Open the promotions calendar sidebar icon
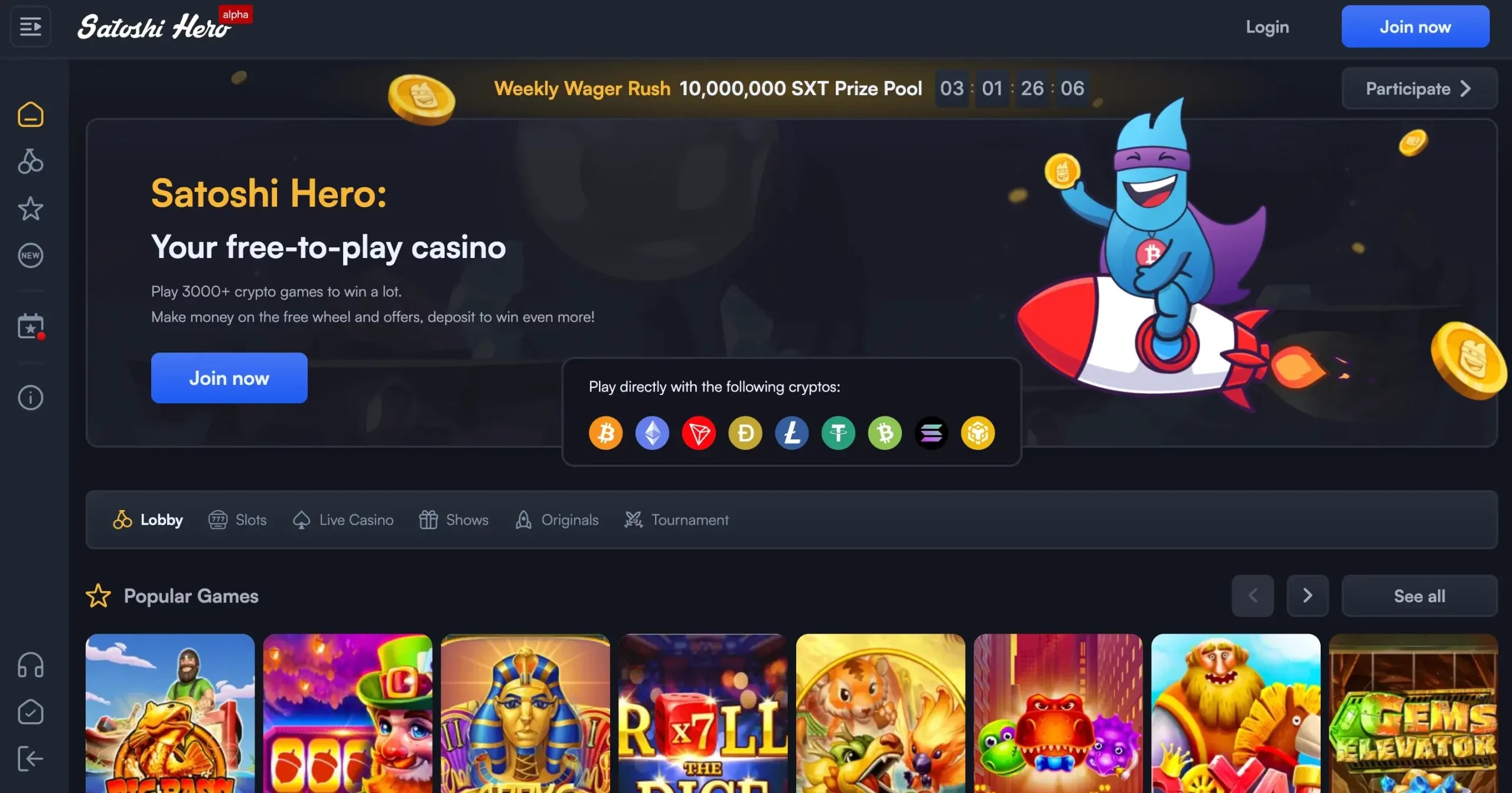The width and height of the screenshot is (1512, 793). 31,327
